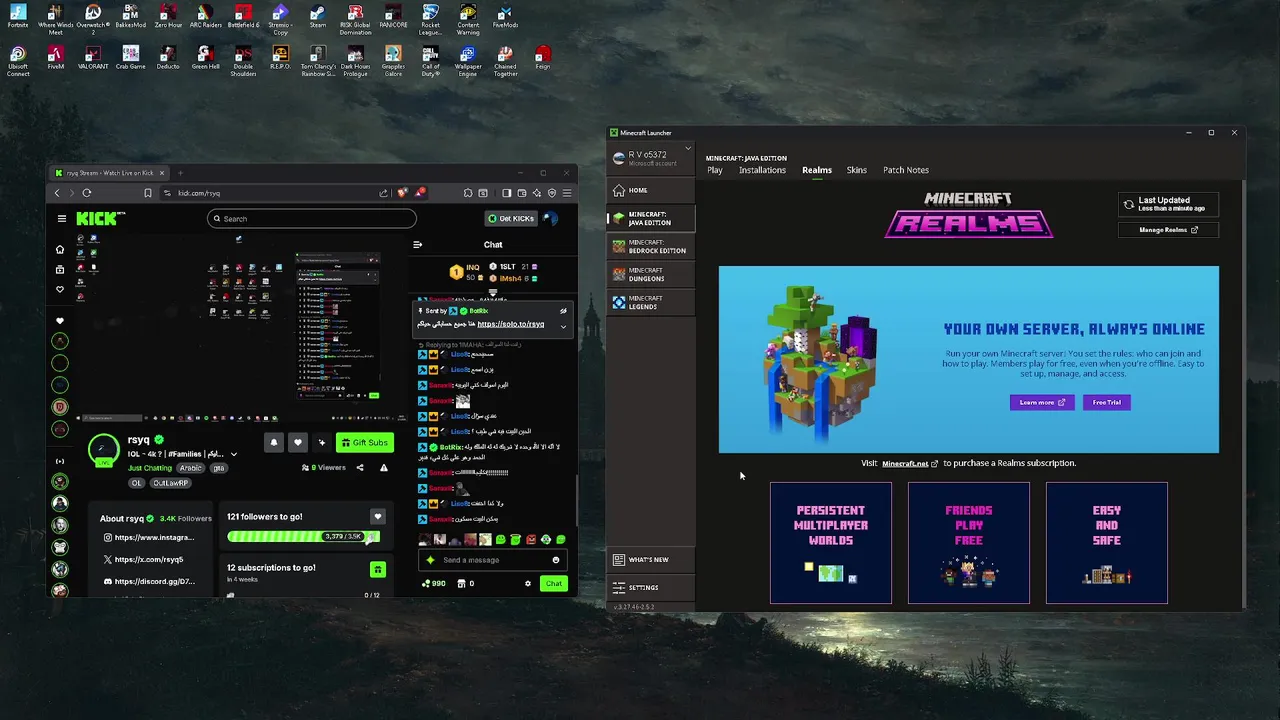Screen dimensions: 1280x720
Task: Open the Fortnite desktop shortcut
Action: pyautogui.click(x=18, y=16)
